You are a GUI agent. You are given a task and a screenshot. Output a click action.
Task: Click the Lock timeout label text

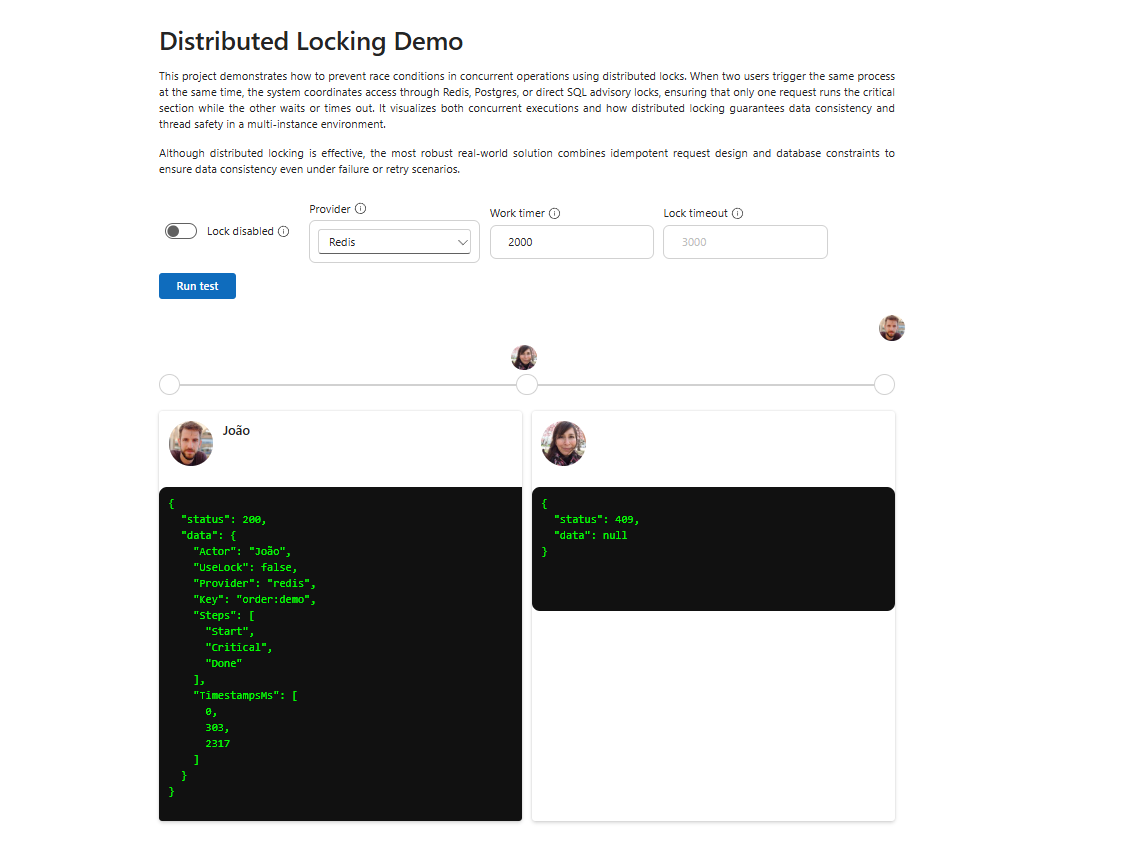tap(696, 213)
